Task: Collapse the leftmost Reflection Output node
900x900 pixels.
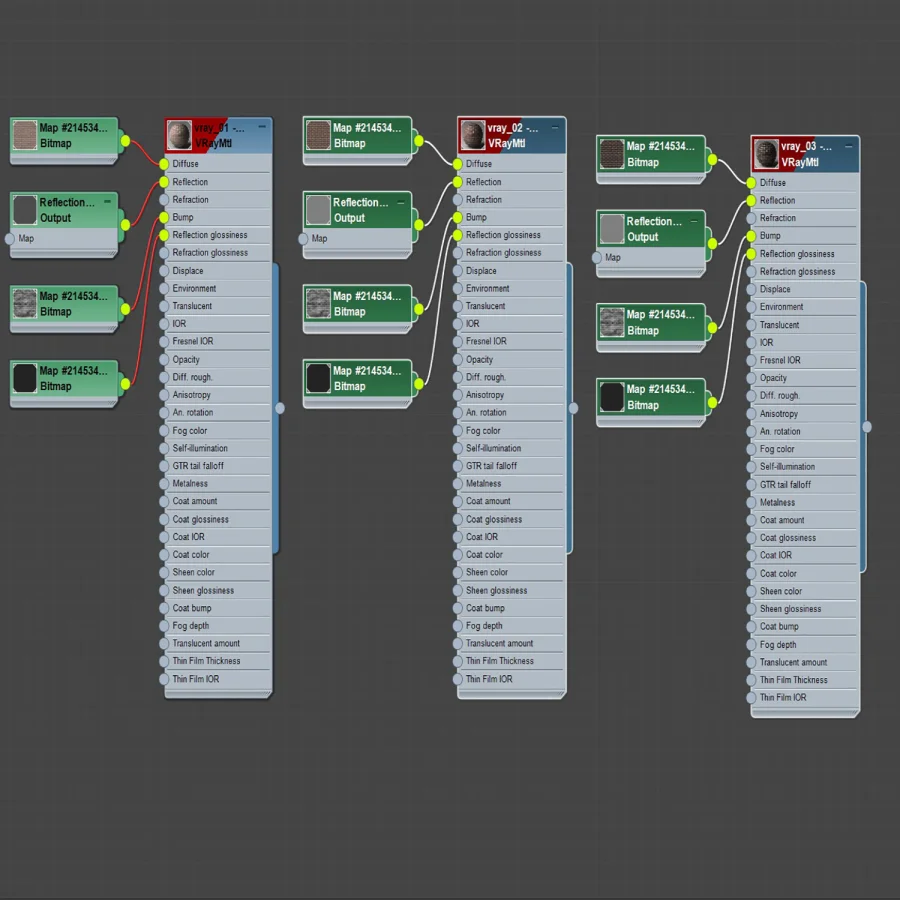Action: pos(107,201)
